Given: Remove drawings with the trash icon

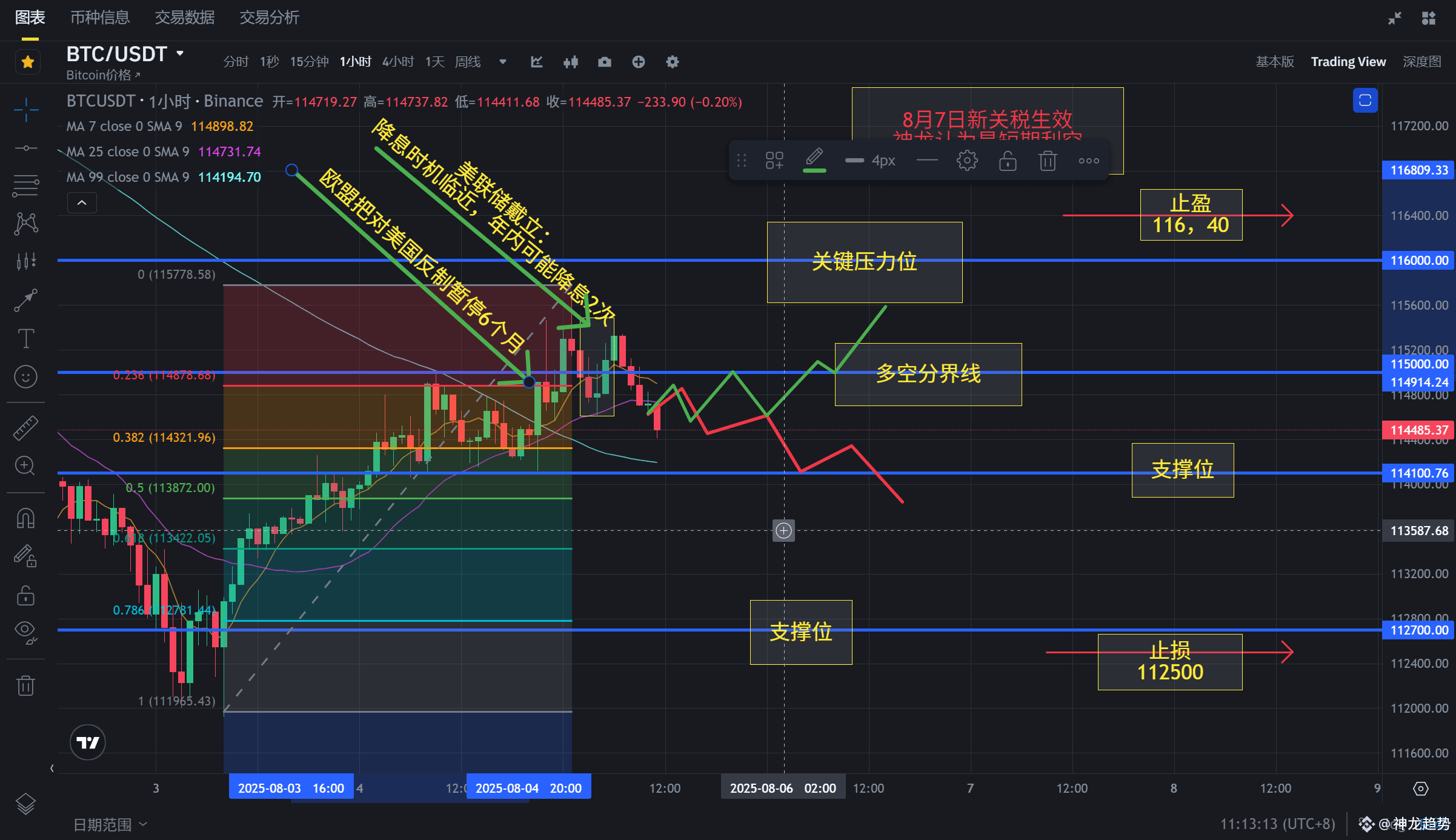Looking at the screenshot, I should [26, 685].
